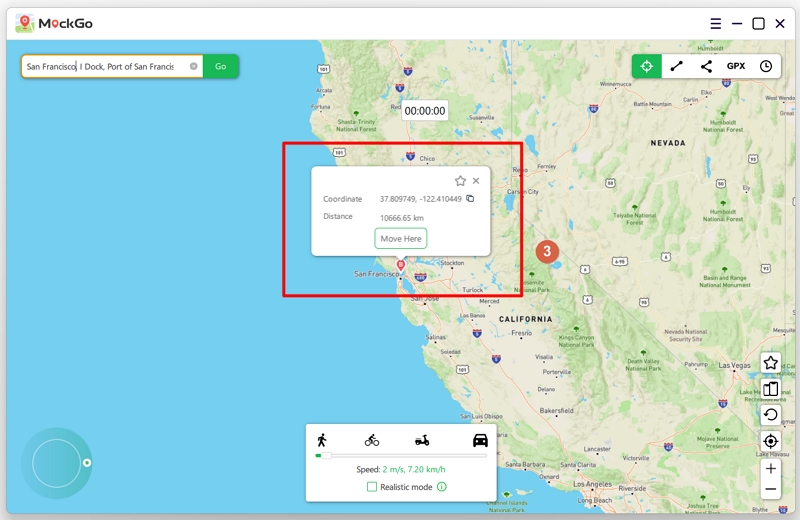Image resolution: width=800 pixels, height=520 pixels.
Task: Close the coordinate info popup
Action: (x=476, y=181)
